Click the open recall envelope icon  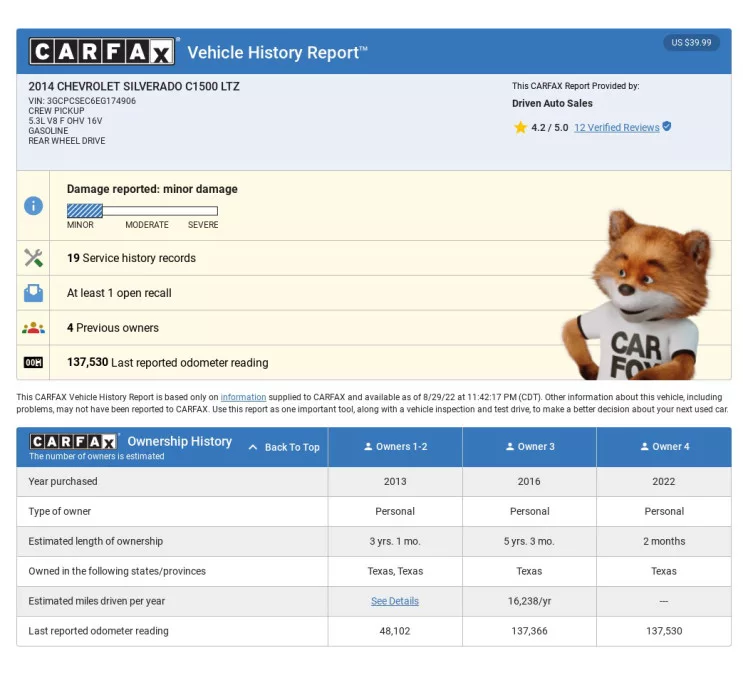pos(33,293)
